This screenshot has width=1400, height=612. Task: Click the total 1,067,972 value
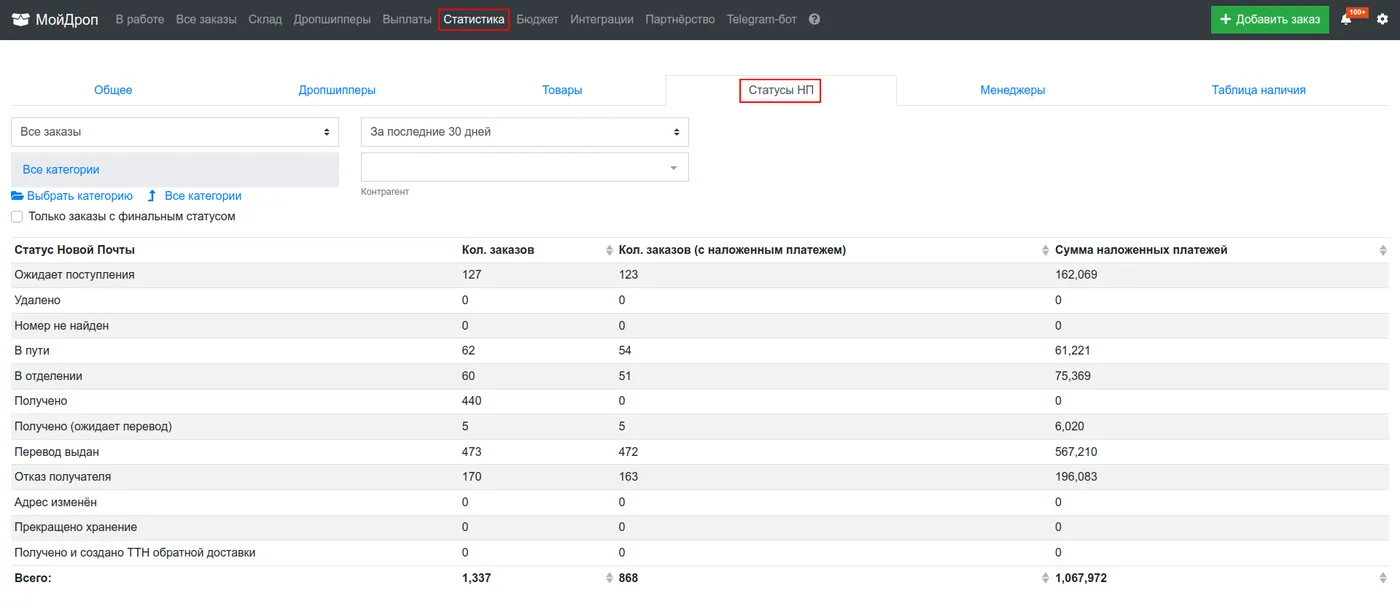[1081, 579]
